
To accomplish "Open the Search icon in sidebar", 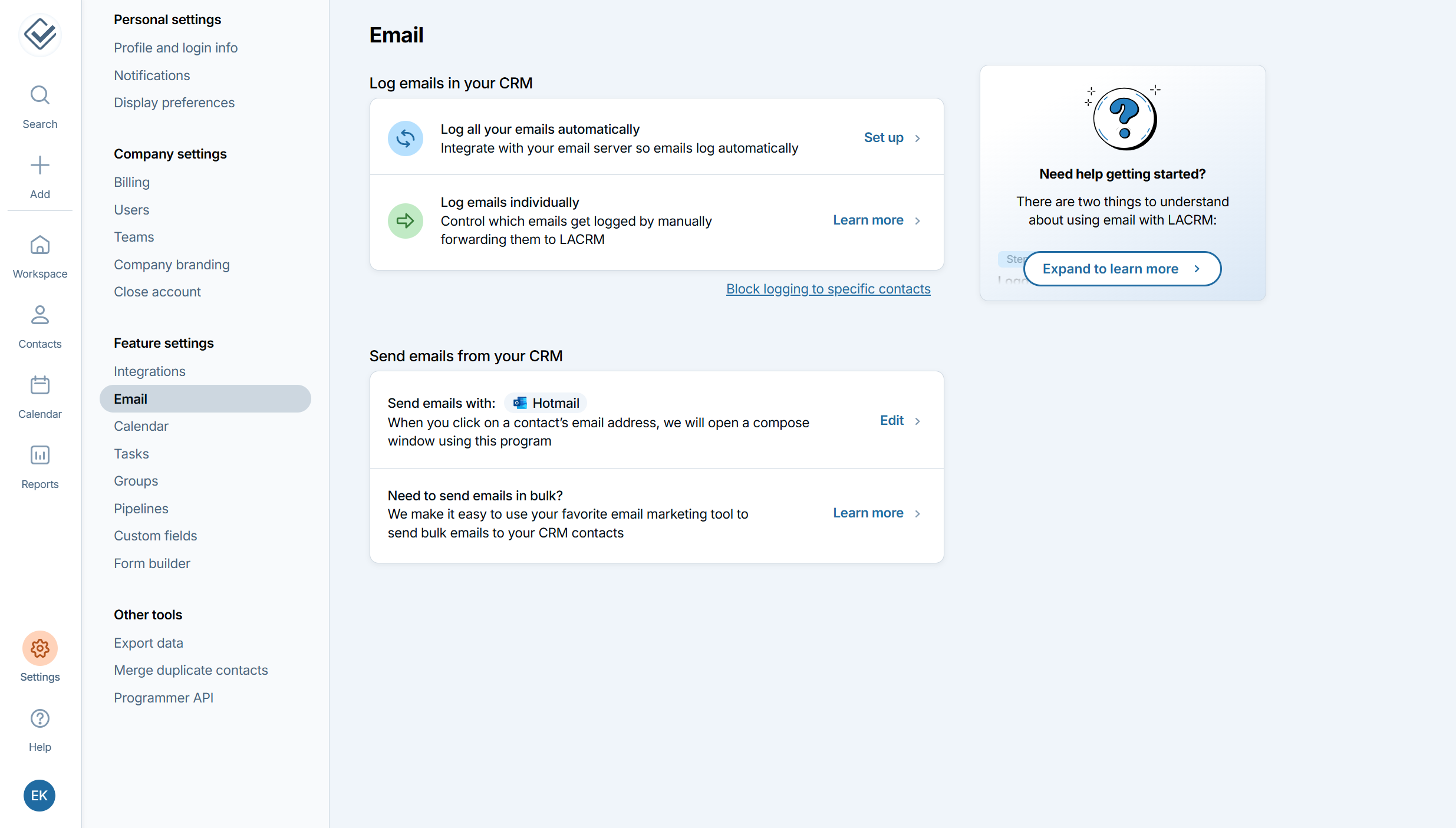I will coord(40,95).
